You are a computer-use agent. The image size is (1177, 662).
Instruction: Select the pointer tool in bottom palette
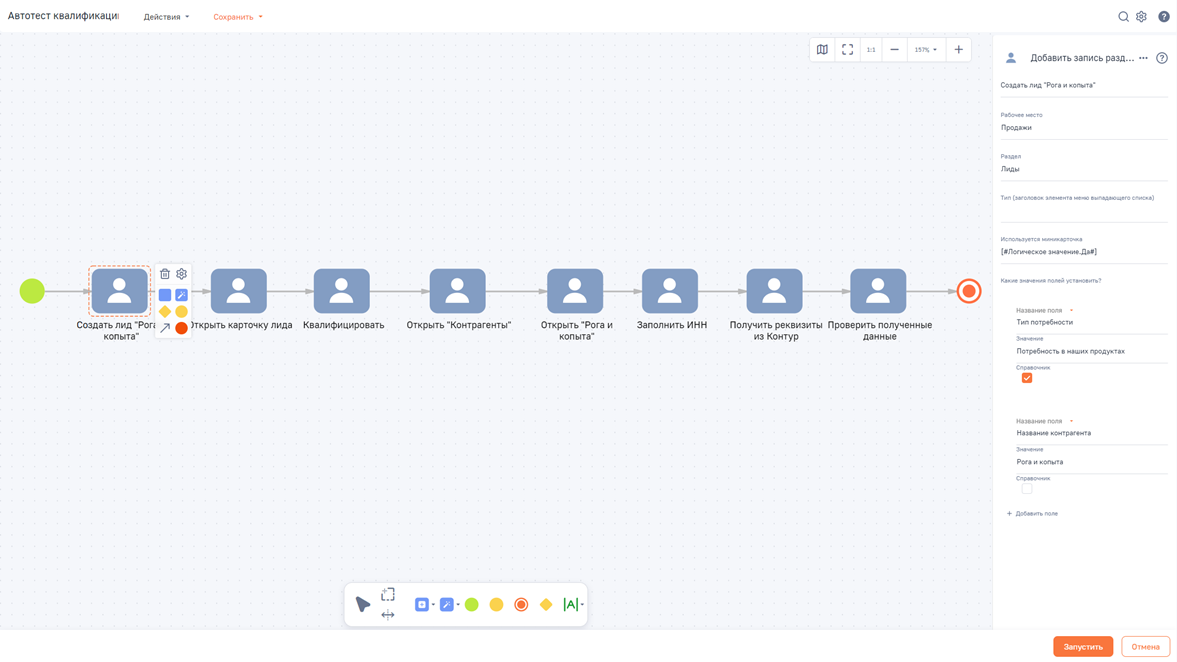[x=363, y=604]
